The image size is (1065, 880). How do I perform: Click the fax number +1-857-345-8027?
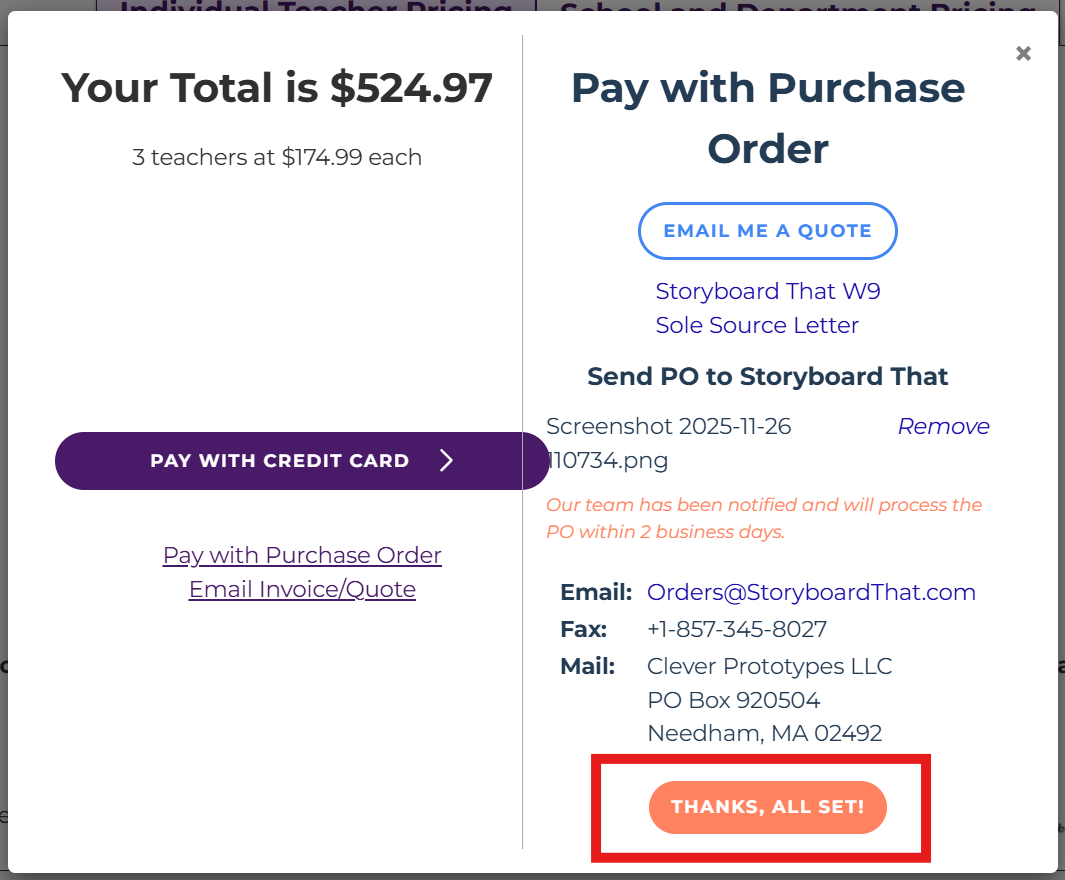pos(736,629)
